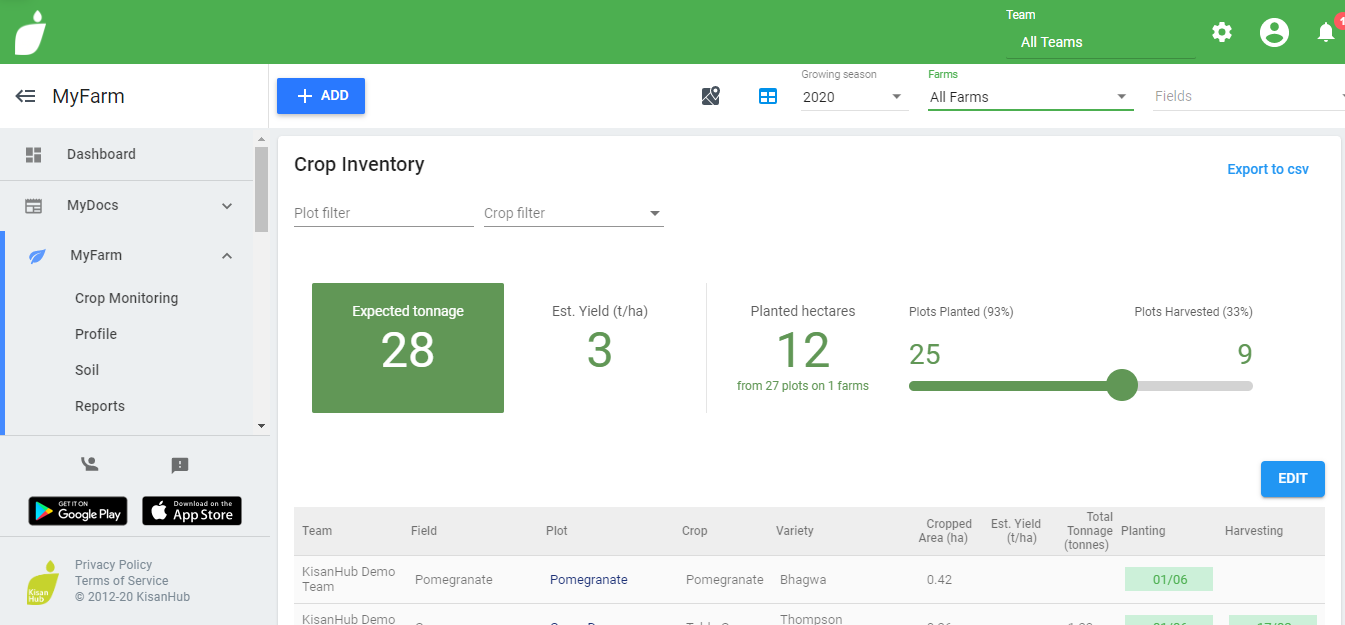Click the plots planted slider handle
The height and width of the screenshot is (625, 1345).
pos(1122,385)
